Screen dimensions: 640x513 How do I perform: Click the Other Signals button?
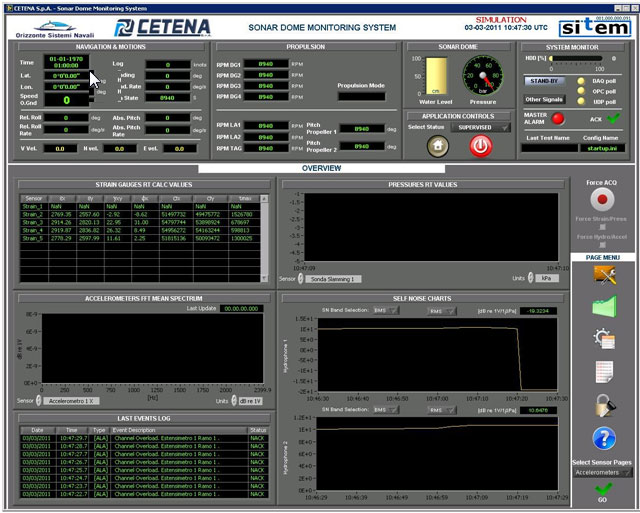[544, 99]
